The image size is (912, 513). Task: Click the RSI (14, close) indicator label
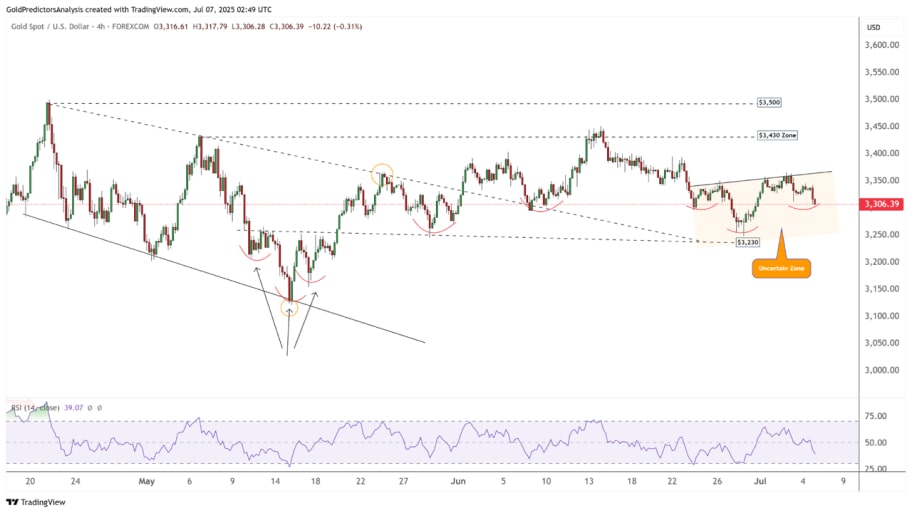[35, 408]
